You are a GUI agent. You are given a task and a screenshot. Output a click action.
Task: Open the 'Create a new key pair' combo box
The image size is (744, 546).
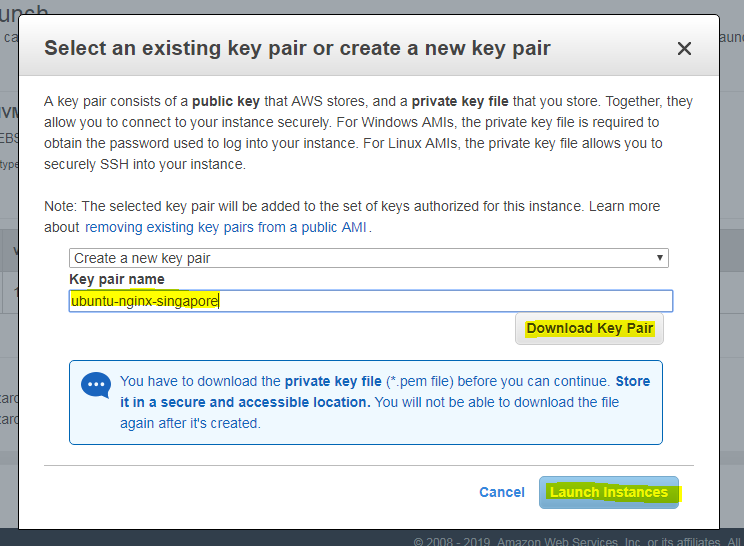pyautogui.click(x=369, y=258)
